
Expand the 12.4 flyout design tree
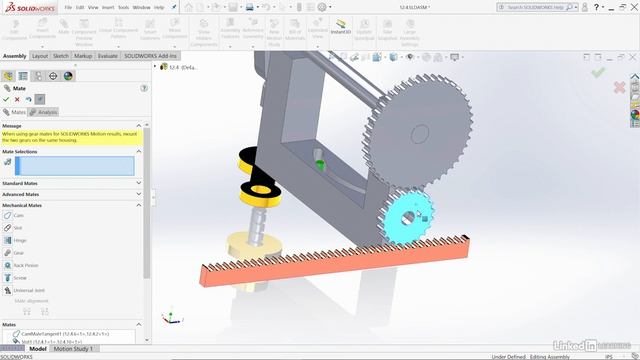tap(155, 67)
